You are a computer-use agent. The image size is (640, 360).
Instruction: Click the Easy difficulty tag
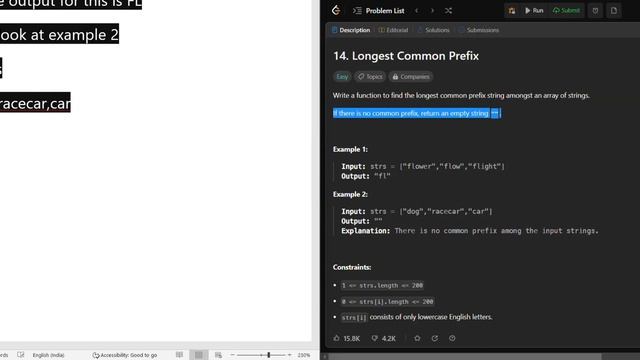pyautogui.click(x=342, y=76)
